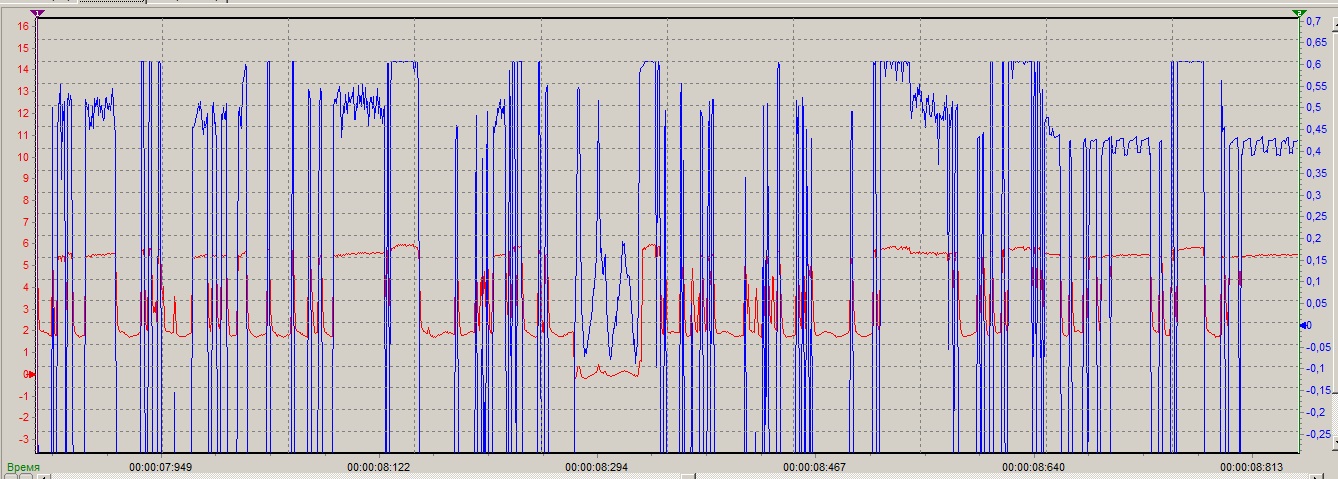Image resolution: width=1338 pixels, height=479 pixels.
Task: Click the red zero-level arrow on left axis
Action: (30, 374)
